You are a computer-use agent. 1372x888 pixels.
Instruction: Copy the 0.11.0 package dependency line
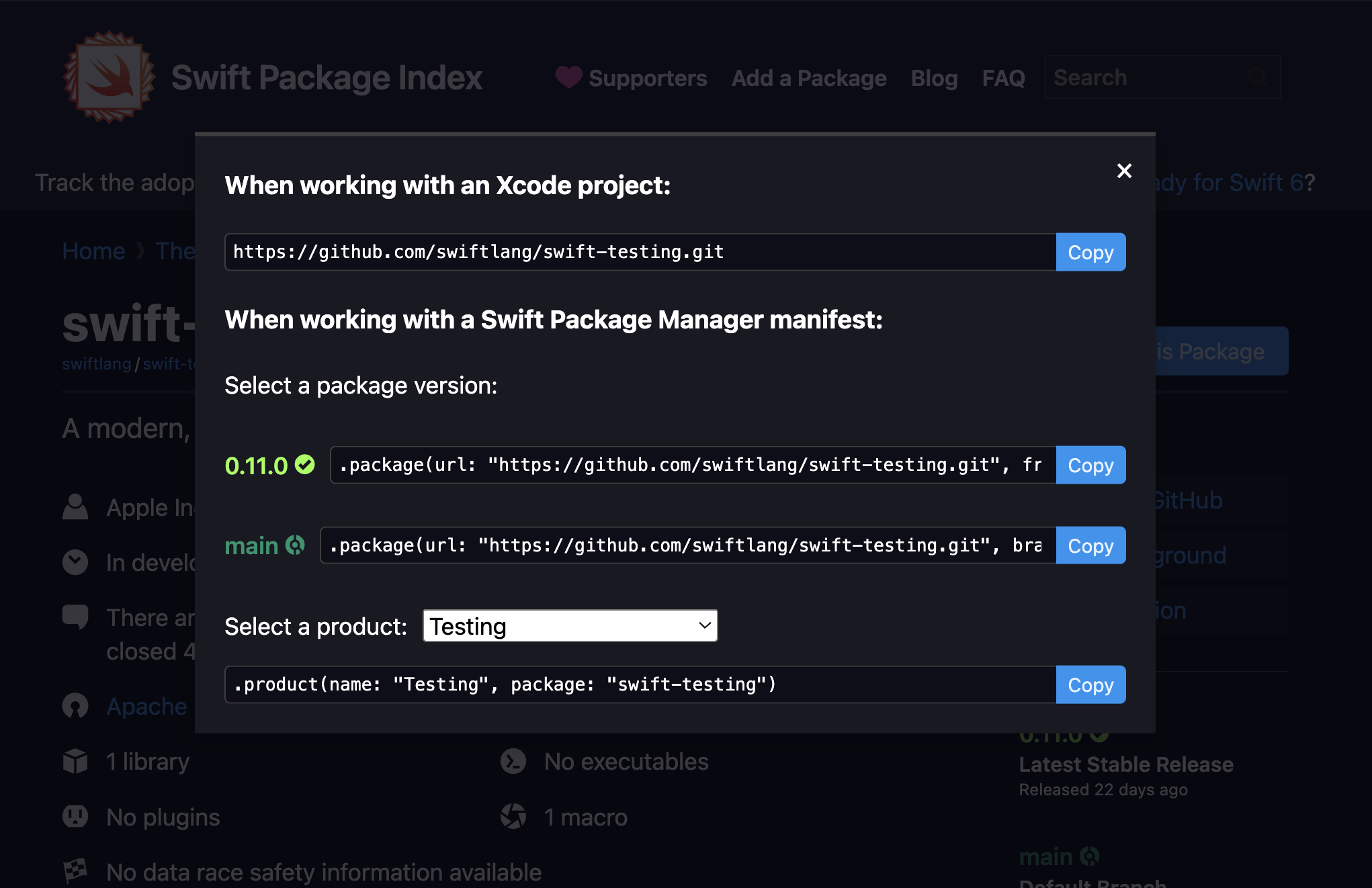1090,465
